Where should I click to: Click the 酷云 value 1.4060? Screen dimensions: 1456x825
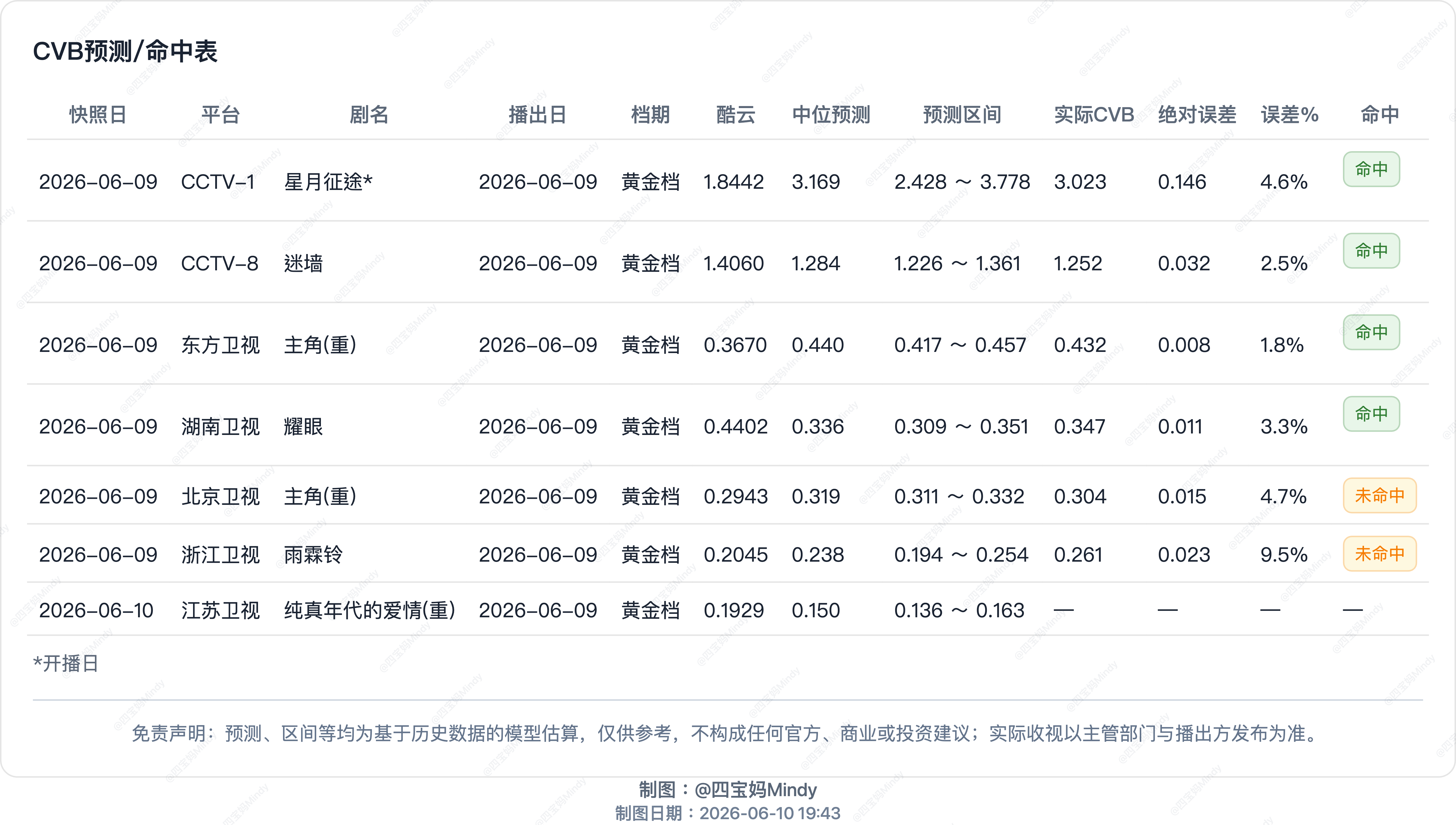click(x=733, y=263)
